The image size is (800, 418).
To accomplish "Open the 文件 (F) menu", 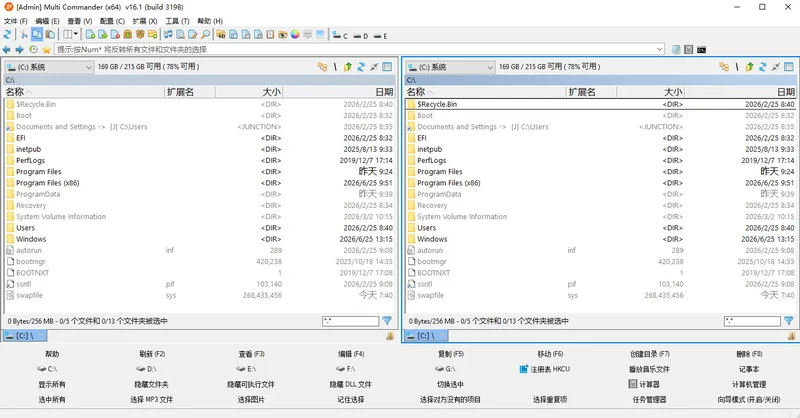I will tap(15, 21).
